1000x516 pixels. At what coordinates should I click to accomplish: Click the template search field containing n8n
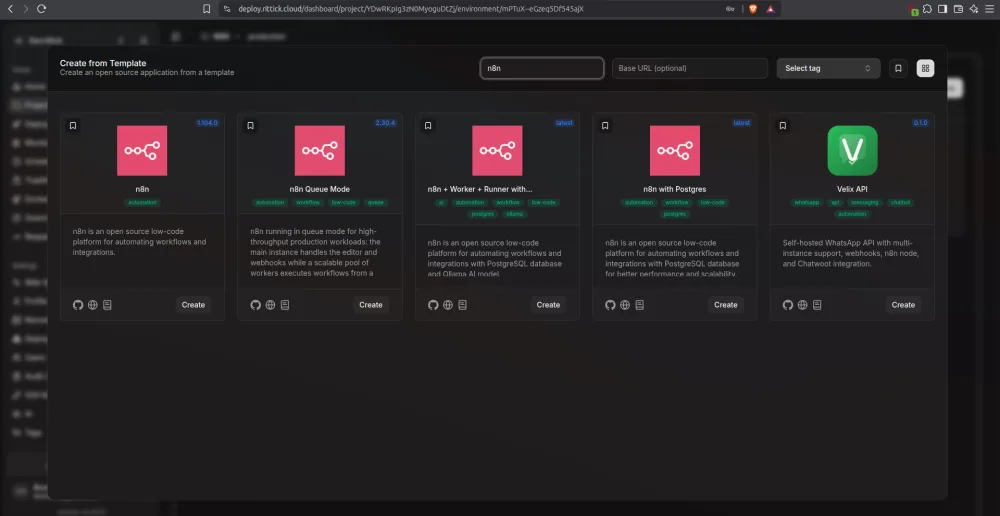[x=541, y=68]
